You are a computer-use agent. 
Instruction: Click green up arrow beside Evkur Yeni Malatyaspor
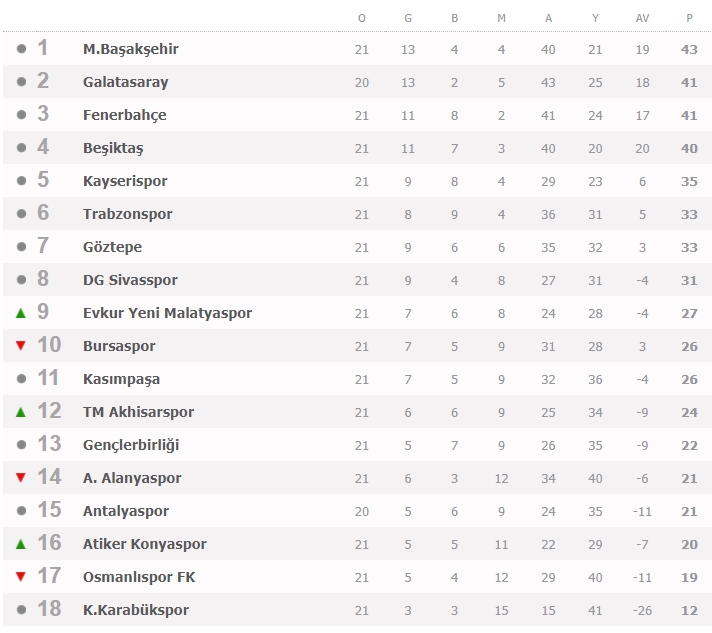tap(20, 313)
